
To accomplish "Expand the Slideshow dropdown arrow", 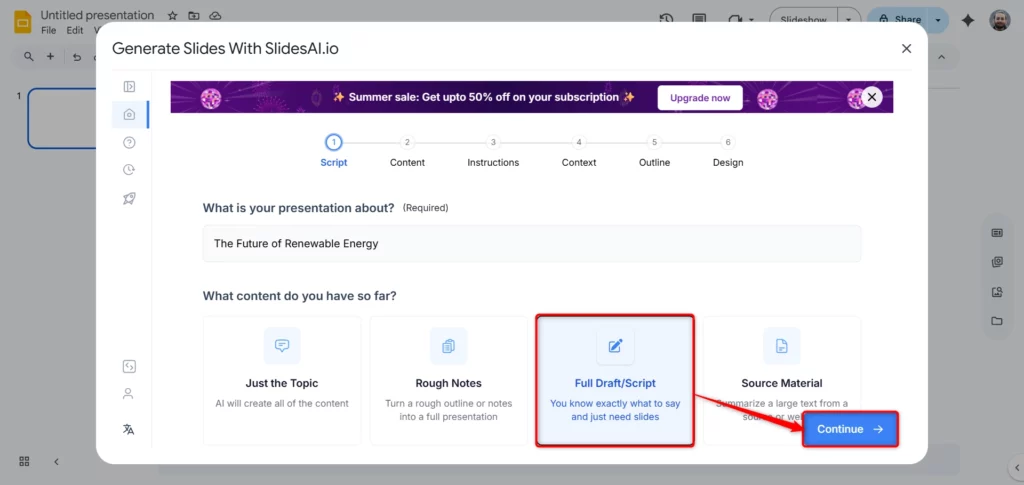I will point(849,19).
